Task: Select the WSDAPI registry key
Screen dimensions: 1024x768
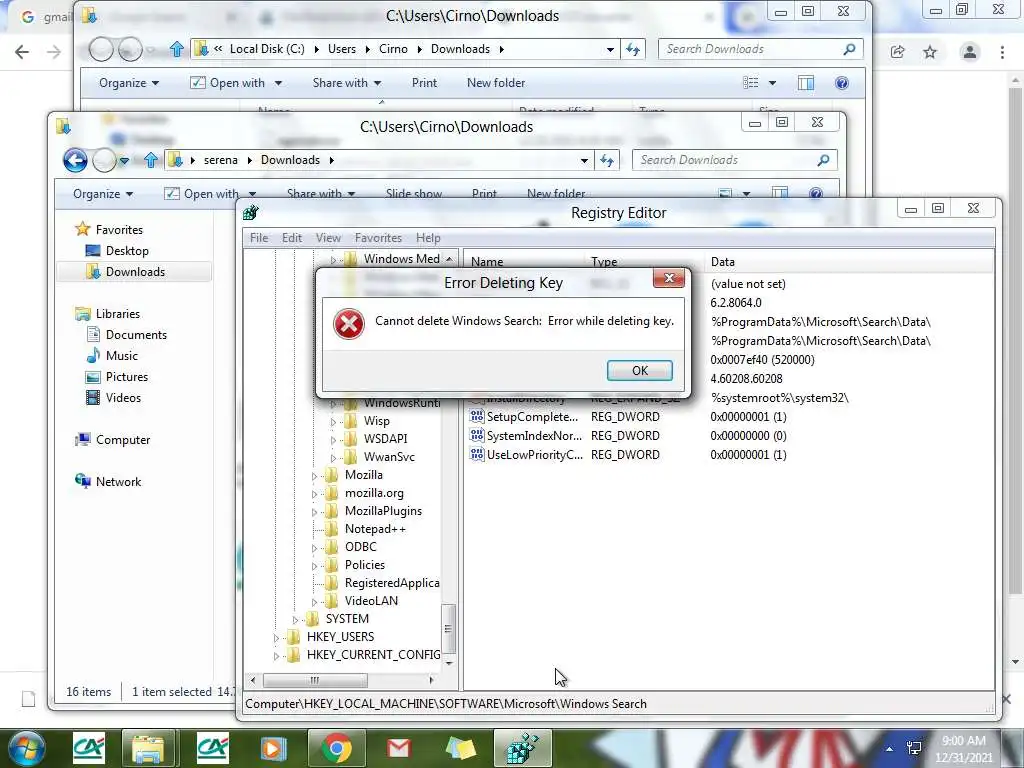Action: click(385, 439)
